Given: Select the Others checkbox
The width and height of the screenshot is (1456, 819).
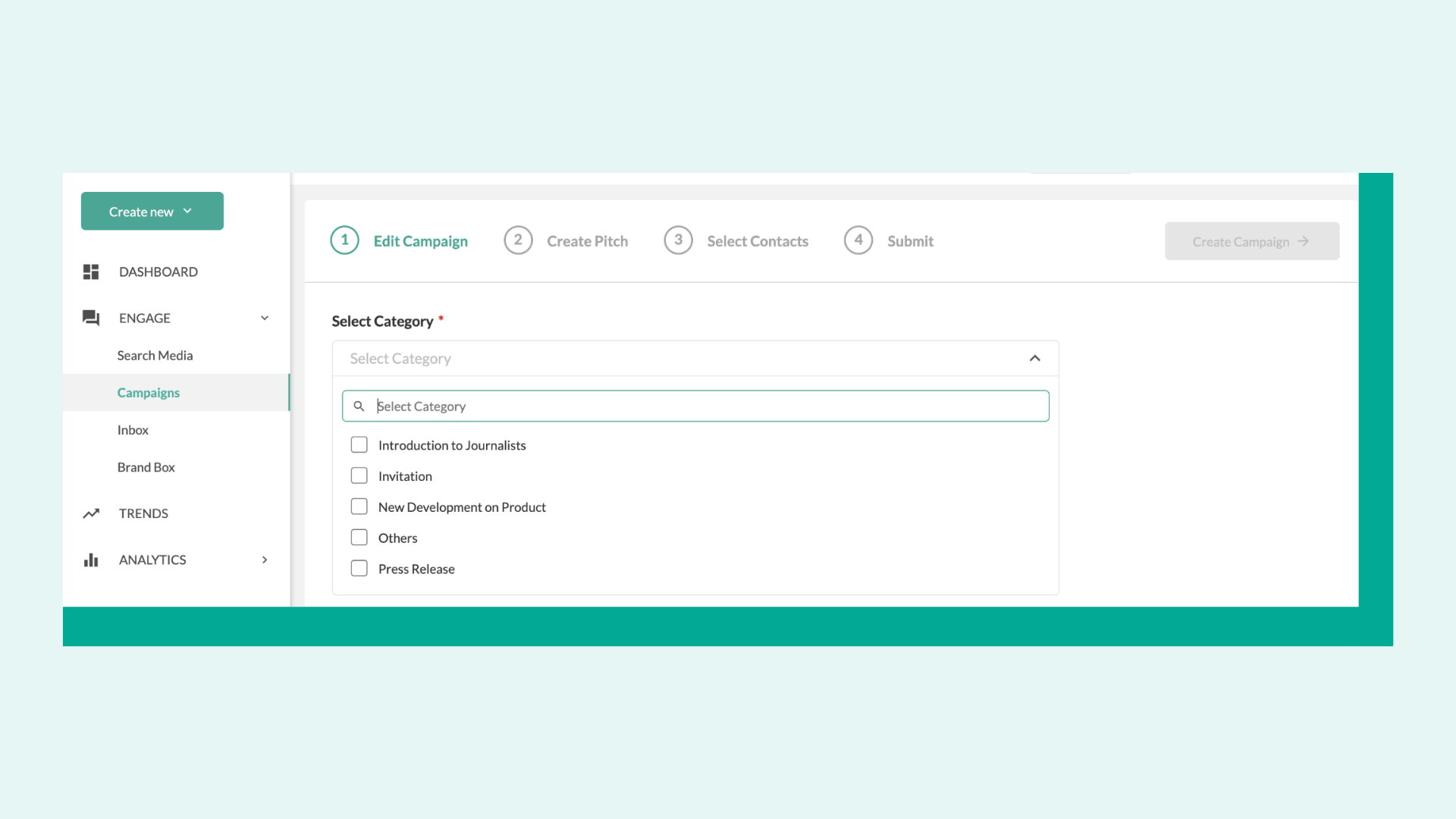Looking at the screenshot, I should pyautogui.click(x=359, y=538).
